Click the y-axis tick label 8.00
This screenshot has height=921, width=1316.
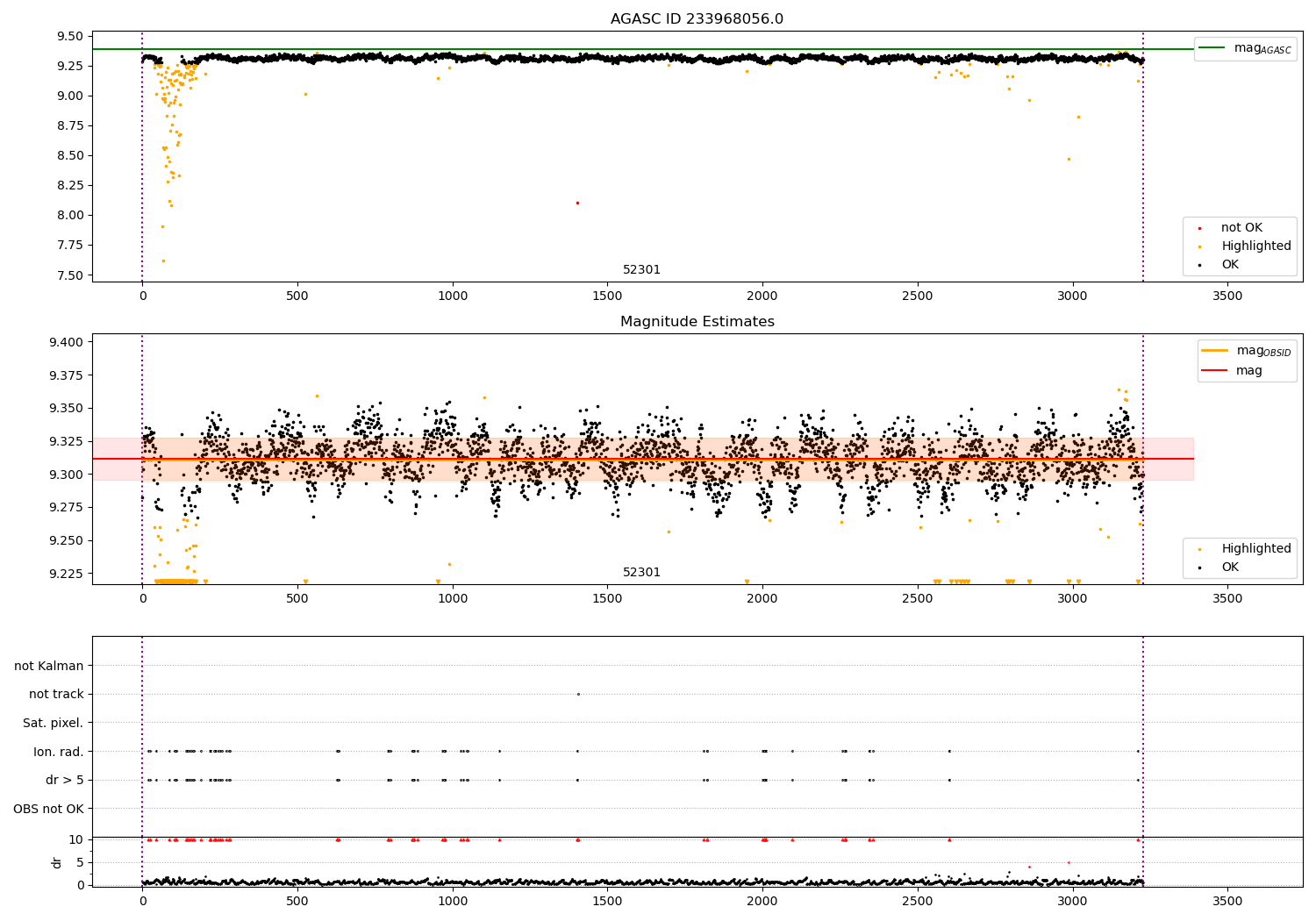70,215
